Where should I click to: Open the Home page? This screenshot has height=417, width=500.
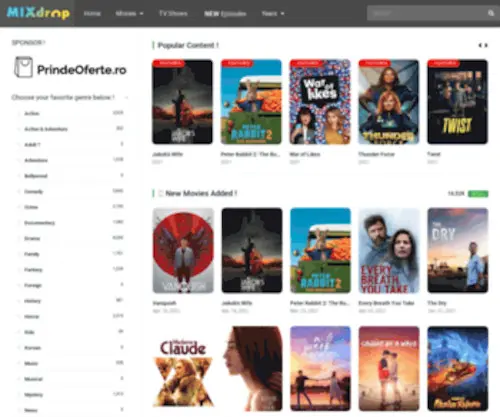[92, 13]
